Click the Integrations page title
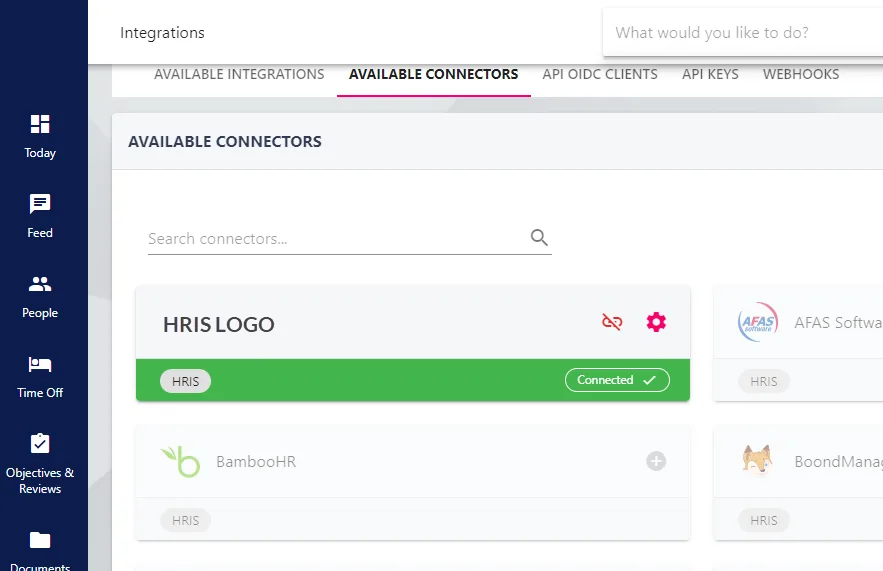883x571 pixels. point(162,33)
